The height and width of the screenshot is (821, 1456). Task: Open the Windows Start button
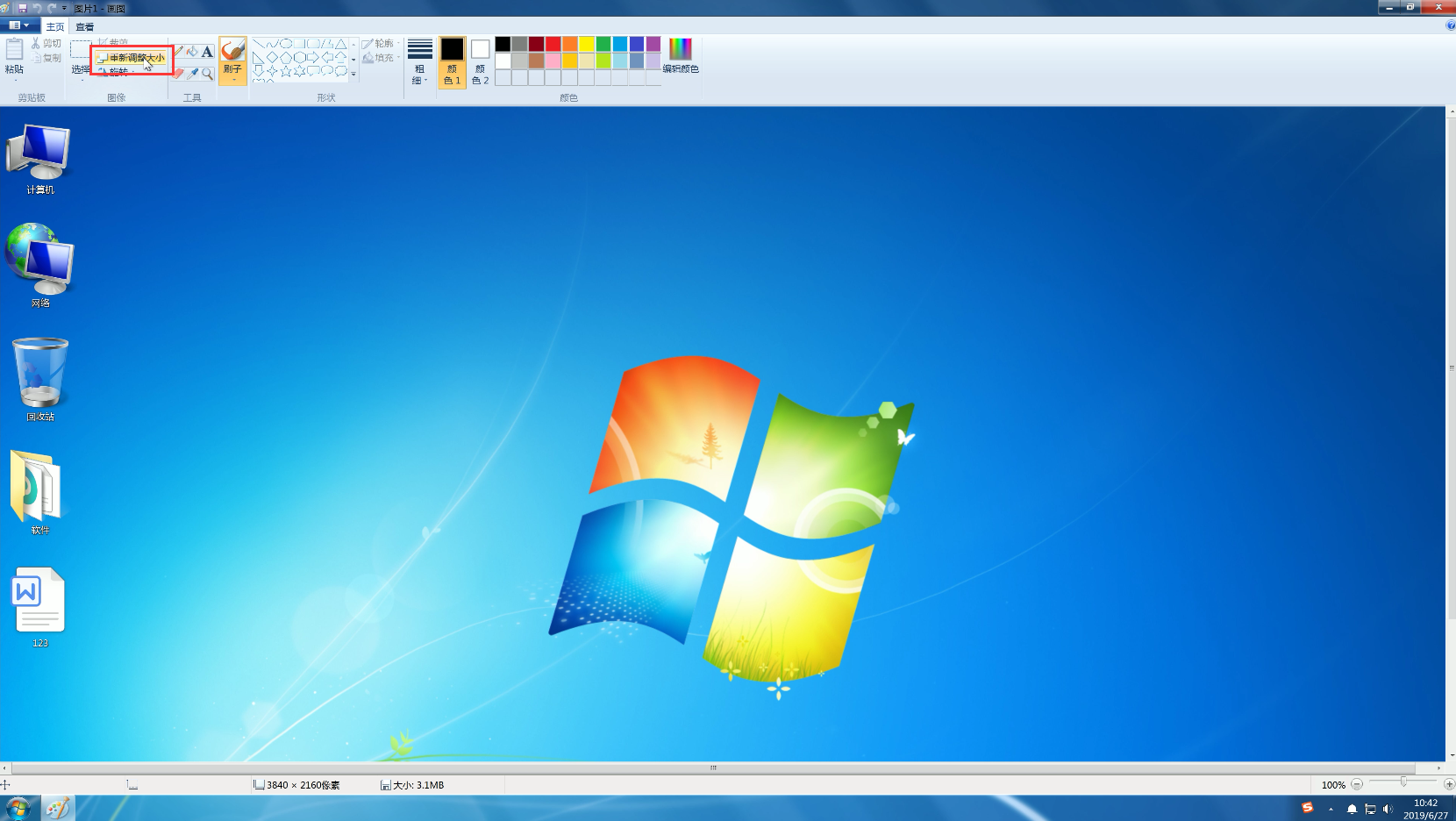pyautogui.click(x=18, y=808)
